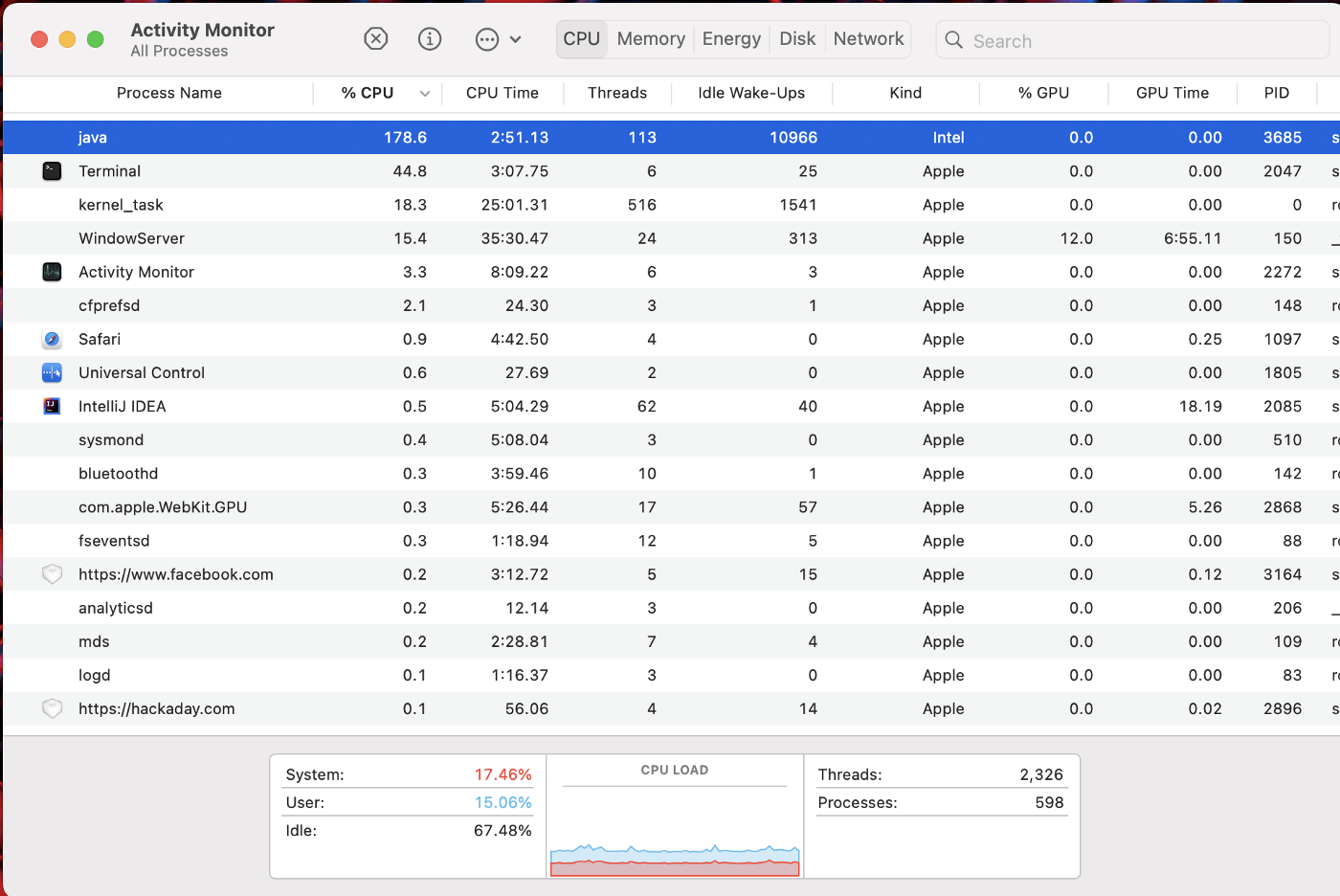The width and height of the screenshot is (1340, 896).
Task: Click the shield icon beside facebook.com
Action: (x=53, y=574)
